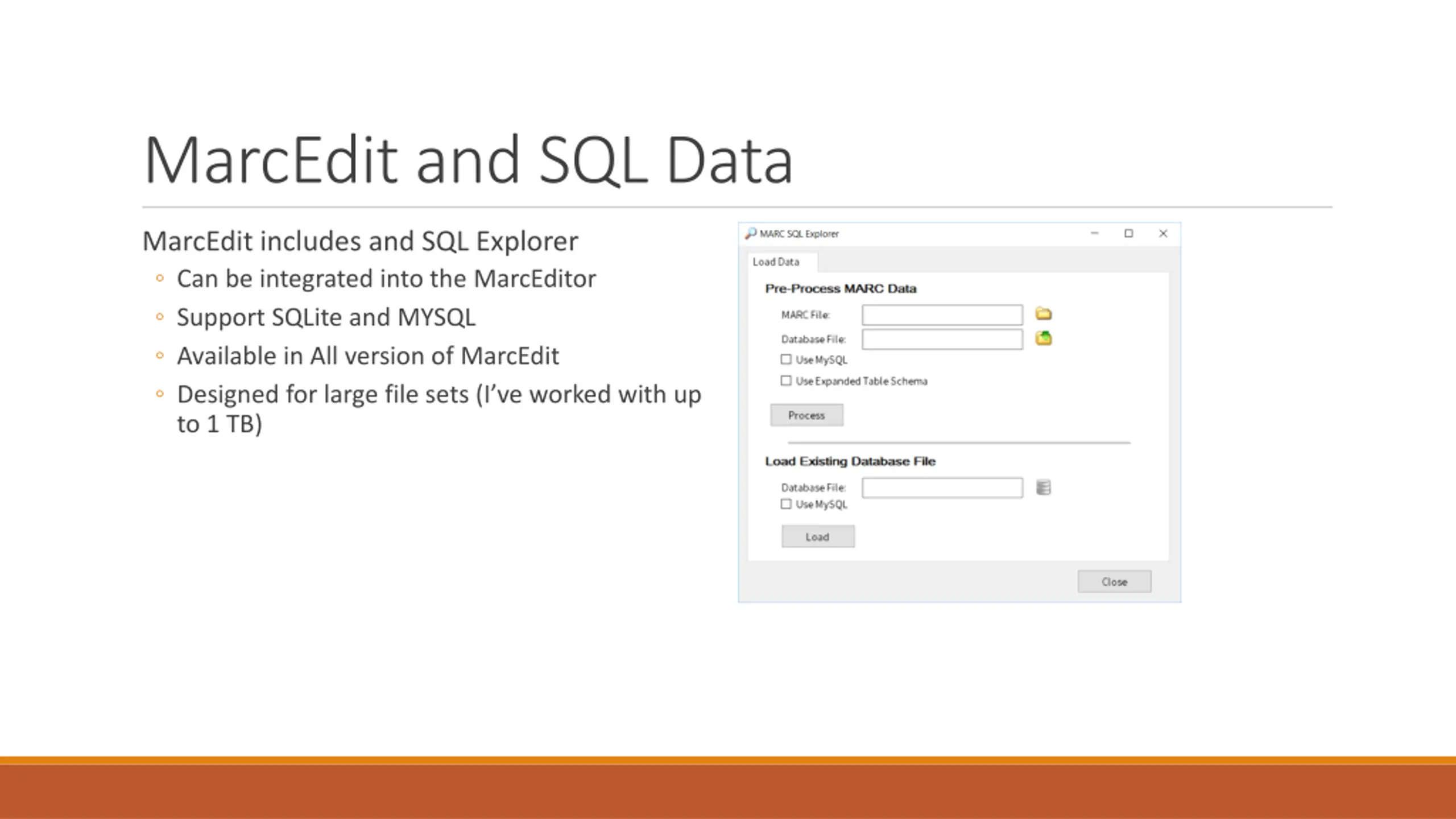Click the bullet Support SQLite and MYSQL
This screenshot has height=819, width=1456.
point(326,317)
